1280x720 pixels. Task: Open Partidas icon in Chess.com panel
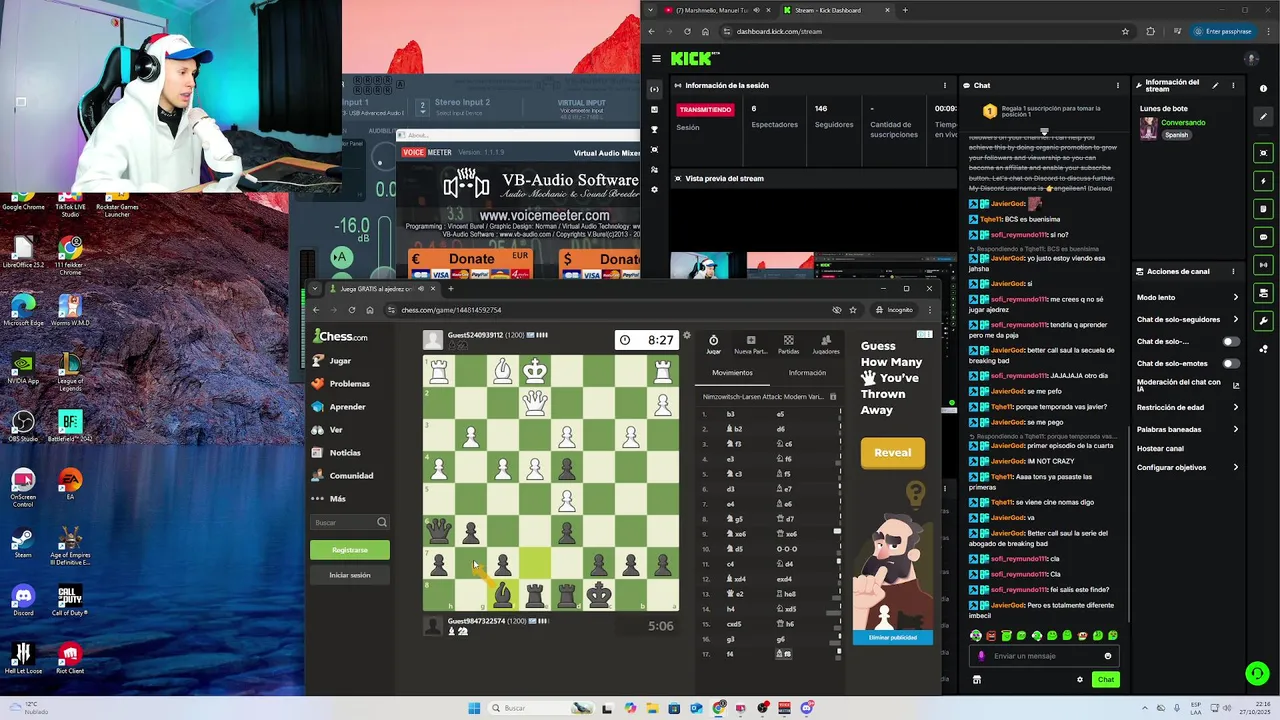coord(788,345)
